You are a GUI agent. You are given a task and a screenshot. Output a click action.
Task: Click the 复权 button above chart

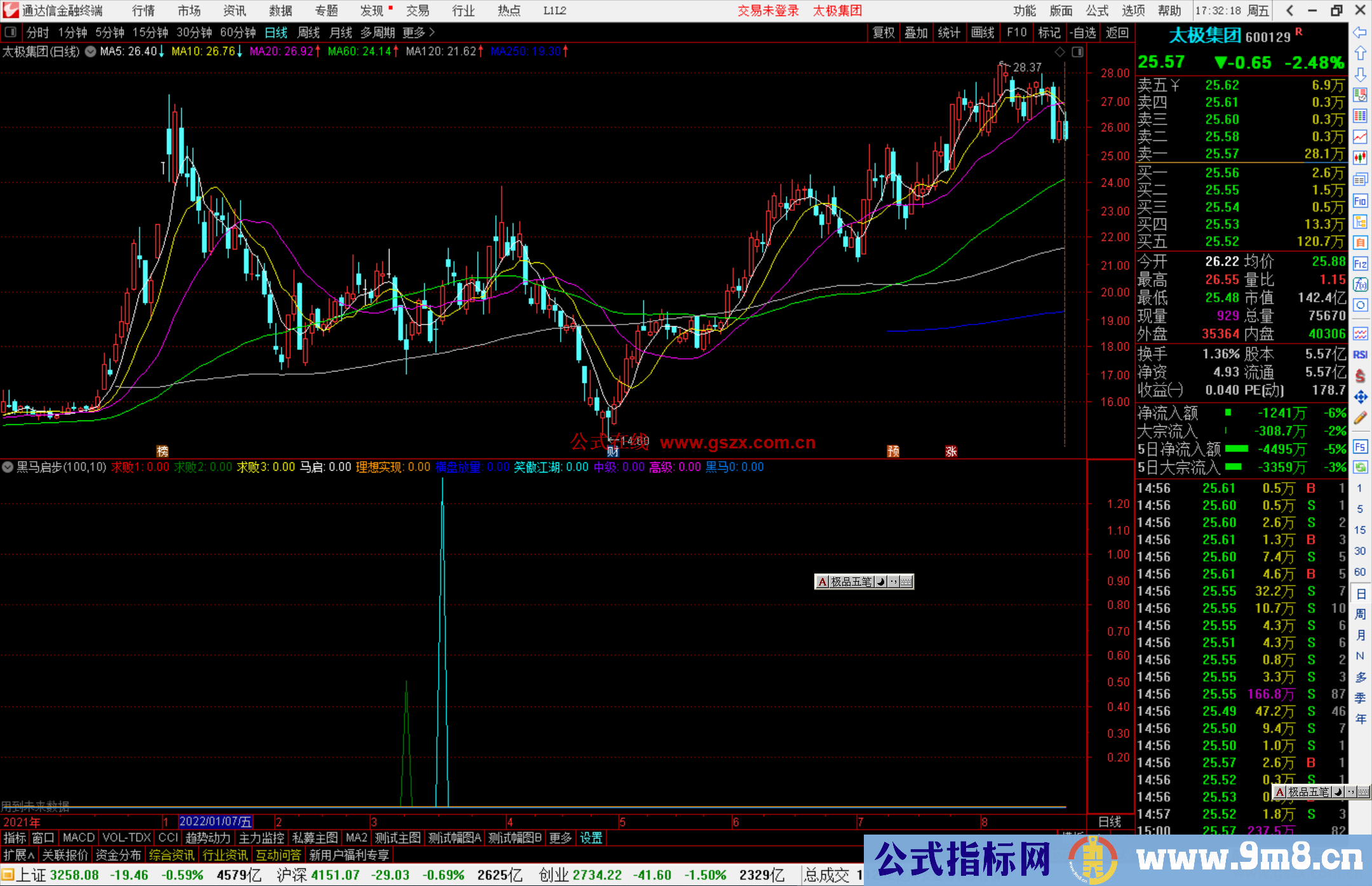pyautogui.click(x=884, y=32)
